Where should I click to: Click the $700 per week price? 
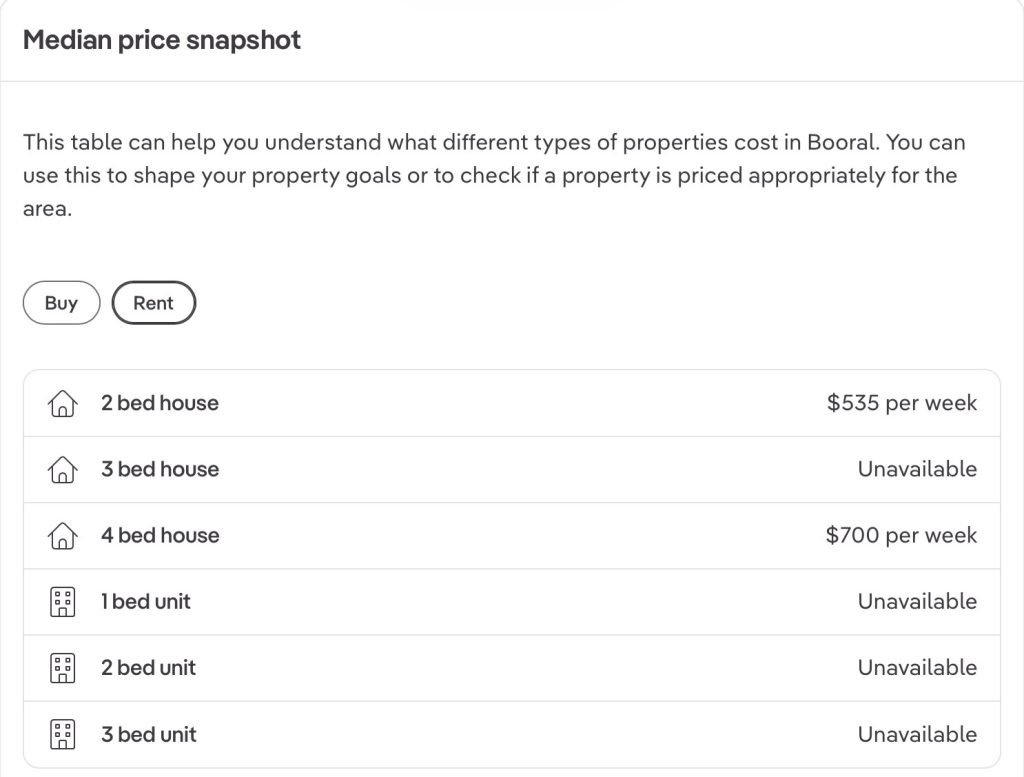(x=901, y=535)
